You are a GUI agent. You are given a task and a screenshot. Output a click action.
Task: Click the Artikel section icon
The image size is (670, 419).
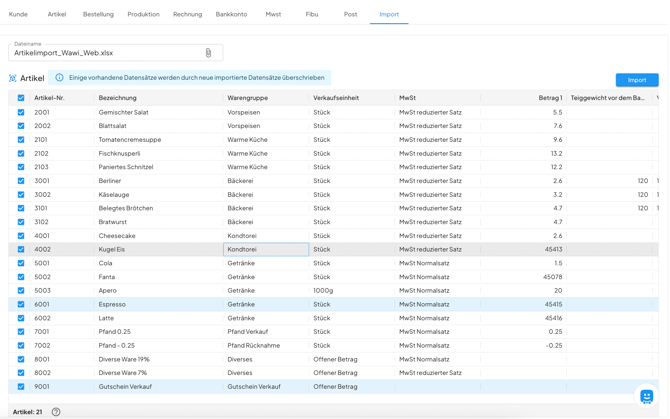pos(13,78)
